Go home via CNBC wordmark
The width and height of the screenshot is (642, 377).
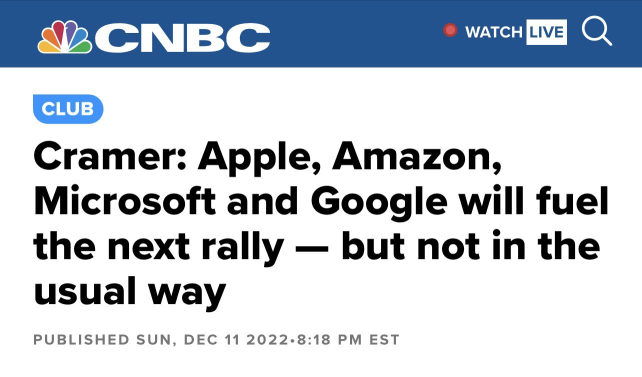183,37
